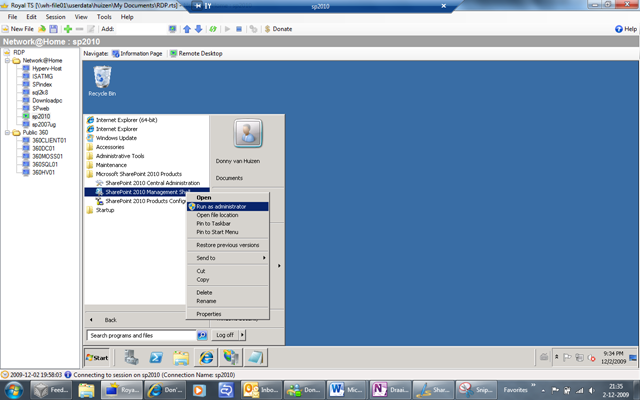
Task: Click the save floppy disk icon
Action: [53, 29]
